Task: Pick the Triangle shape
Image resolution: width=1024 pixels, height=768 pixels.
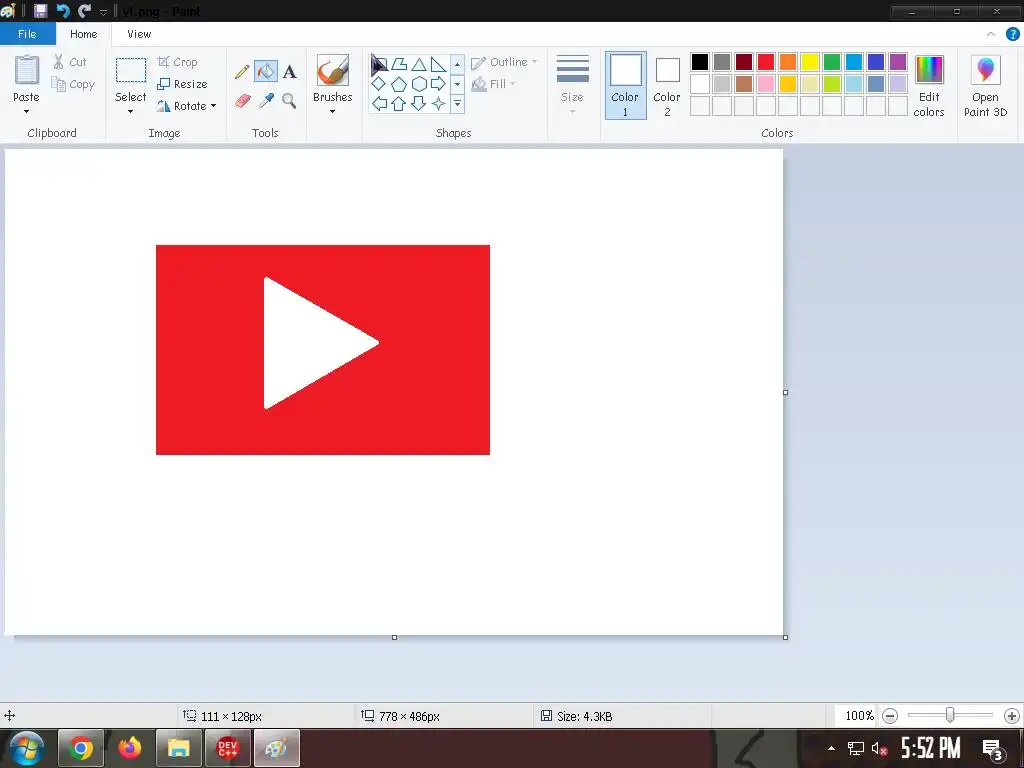Action: click(x=419, y=64)
